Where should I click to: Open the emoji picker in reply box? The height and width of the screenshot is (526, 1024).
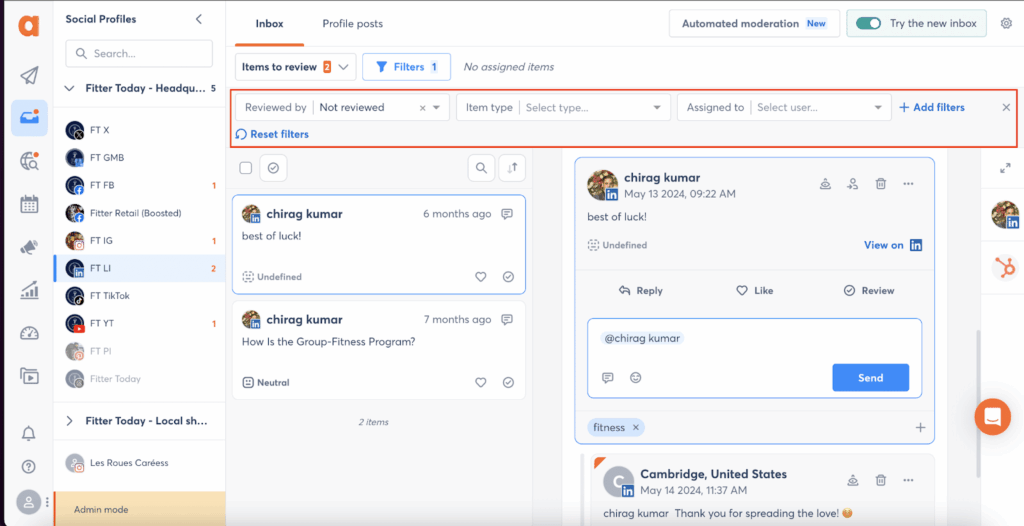tap(635, 378)
